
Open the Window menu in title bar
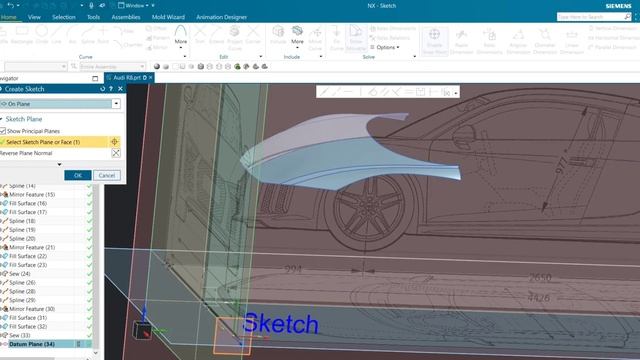click(134, 5)
